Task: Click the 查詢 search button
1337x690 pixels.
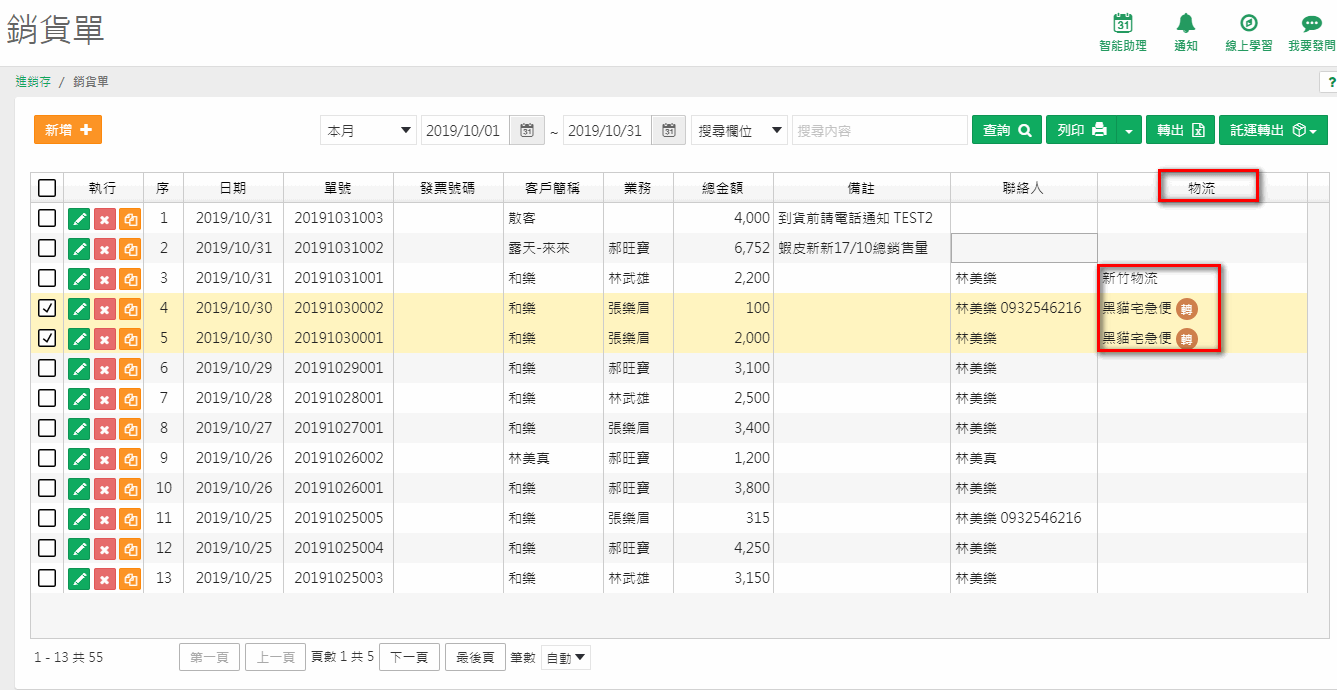Action: pos(1007,130)
